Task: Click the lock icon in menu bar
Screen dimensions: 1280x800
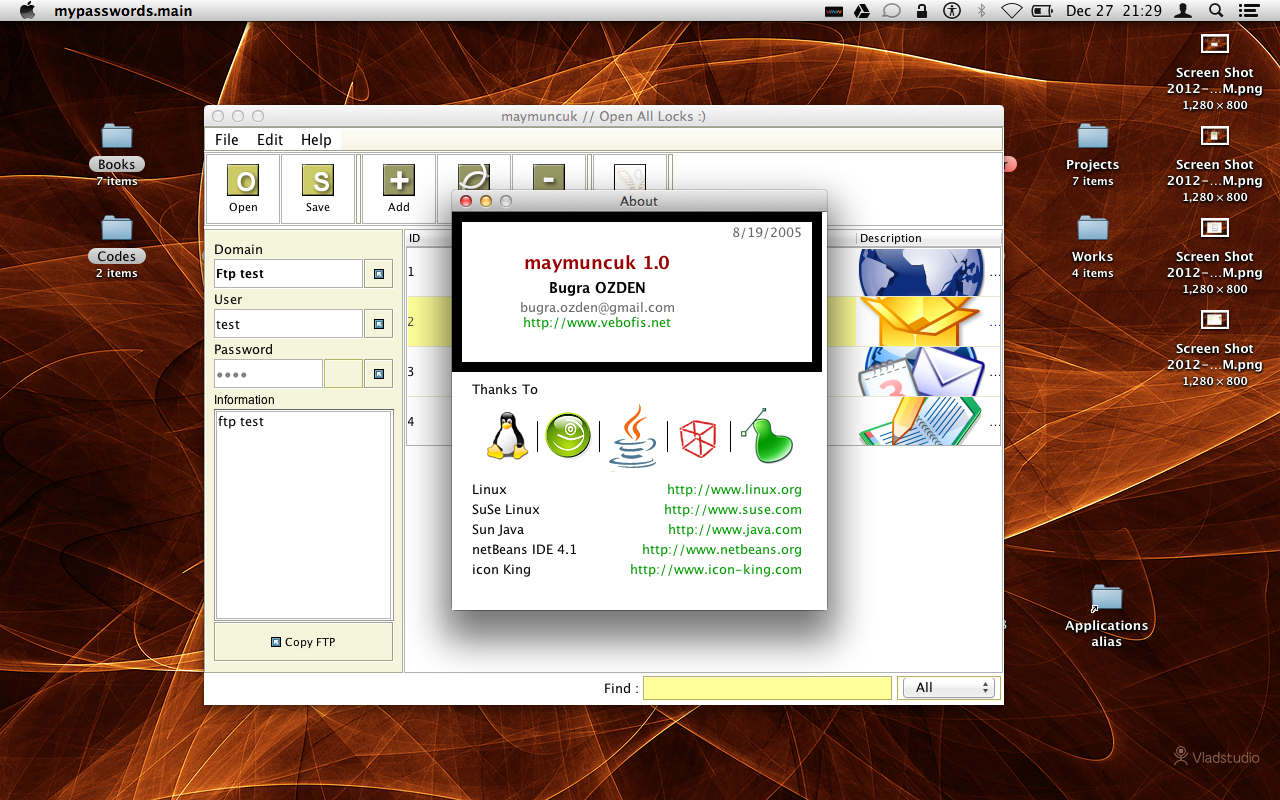Action: [x=921, y=11]
